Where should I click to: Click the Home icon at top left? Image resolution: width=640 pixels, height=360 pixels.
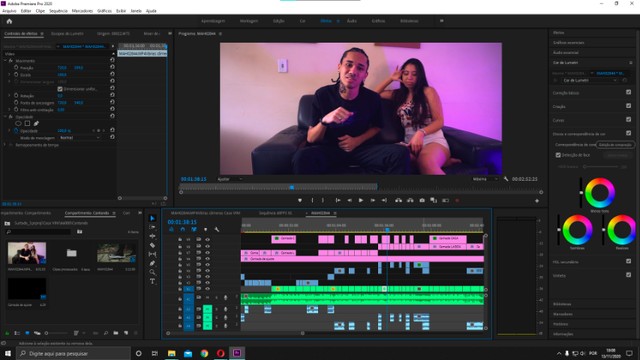(x=9, y=21)
